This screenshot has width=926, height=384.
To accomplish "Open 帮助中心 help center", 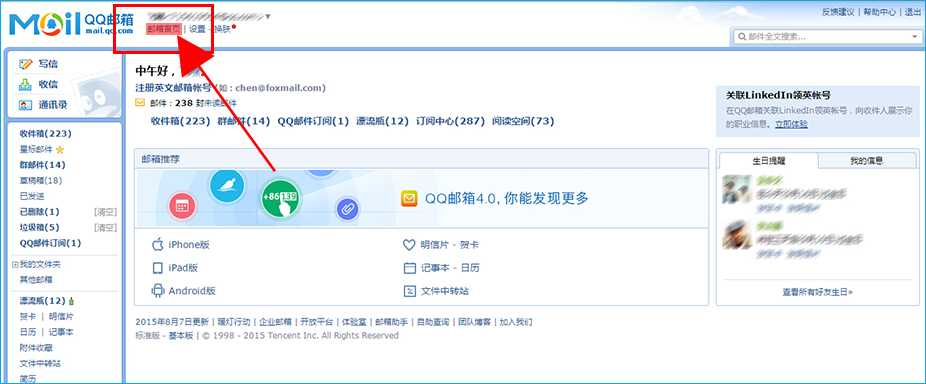I will click(x=879, y=12).
